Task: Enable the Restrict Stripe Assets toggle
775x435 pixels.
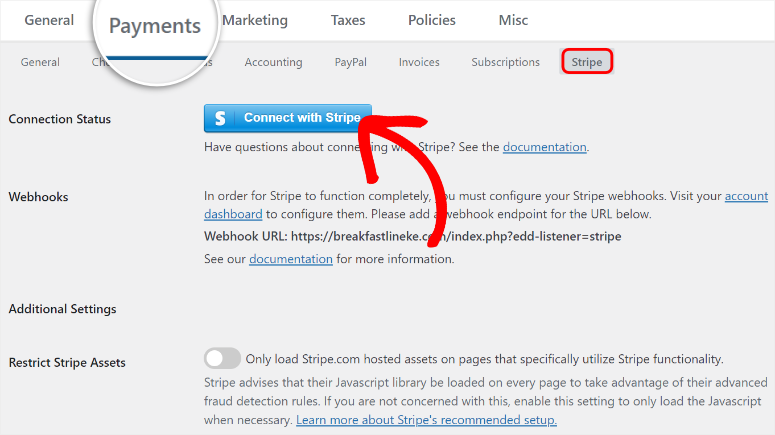Action: tap(222, 359)
